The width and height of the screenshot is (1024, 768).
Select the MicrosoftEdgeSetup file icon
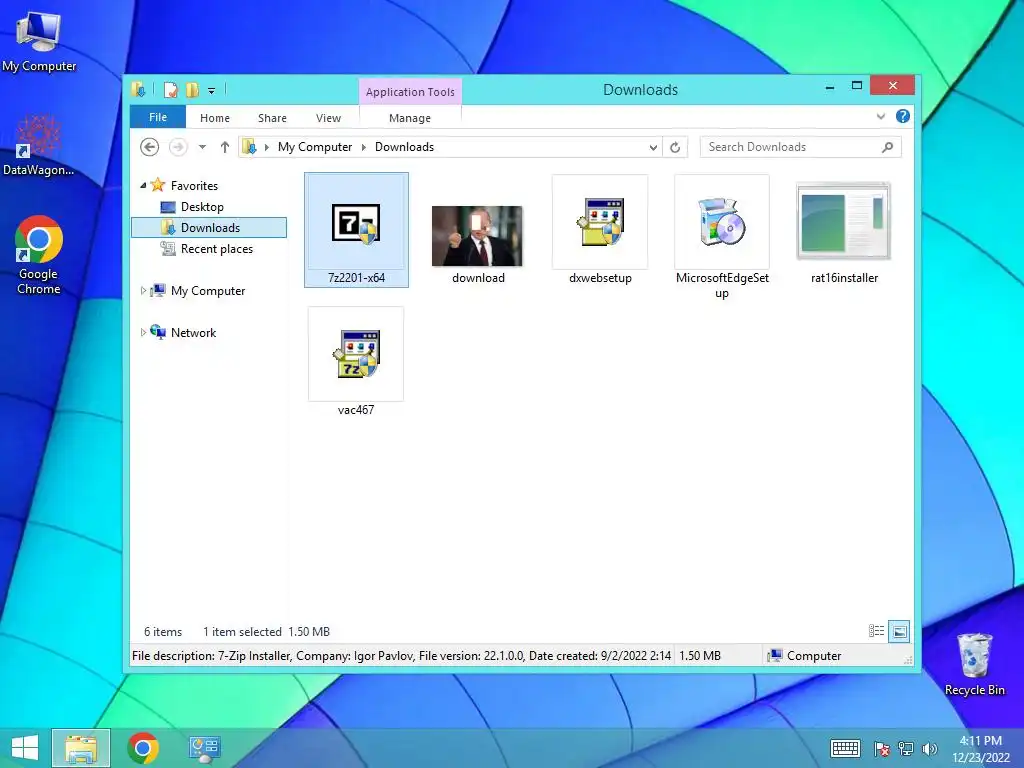722,222
